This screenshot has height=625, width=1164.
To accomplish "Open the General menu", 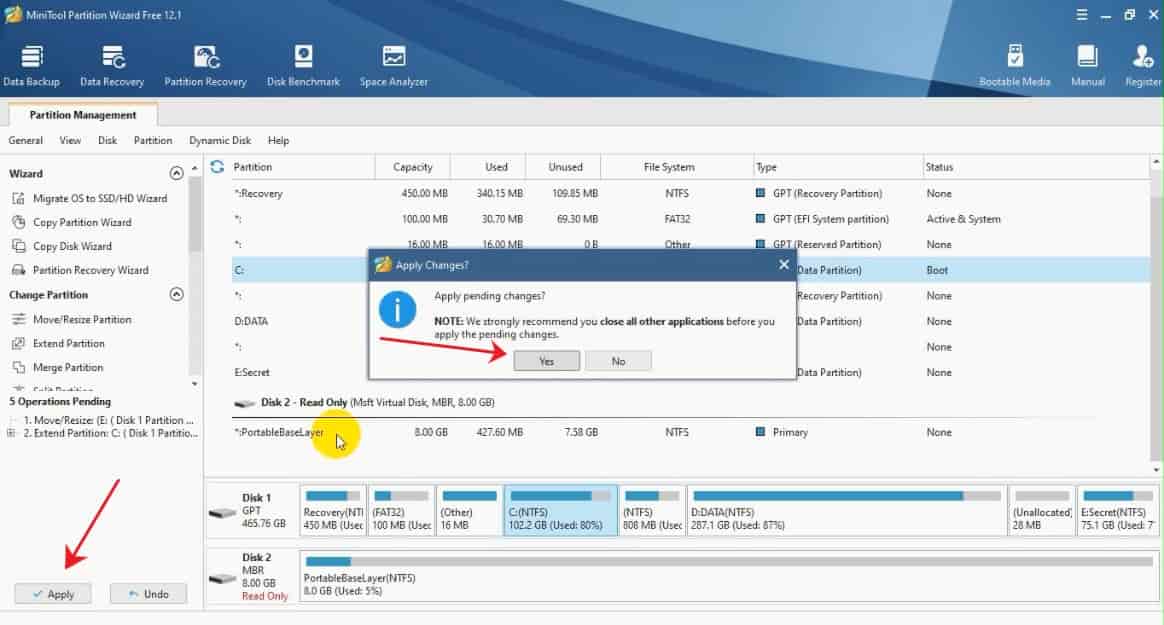I will 25,140.
